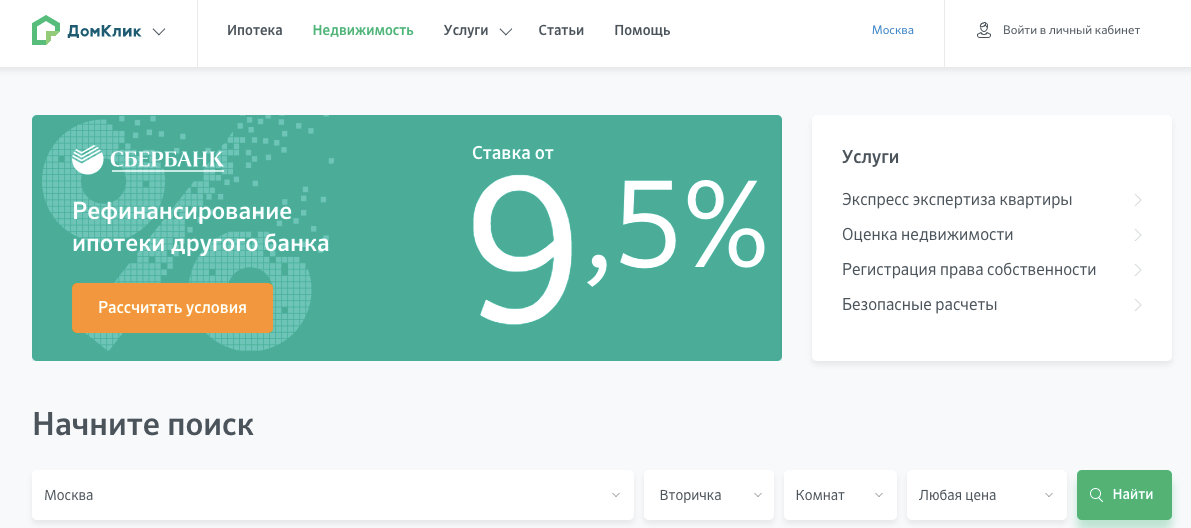
Task: Open Экспресс экспертиза квартиры service link
Action: [957, 200]
